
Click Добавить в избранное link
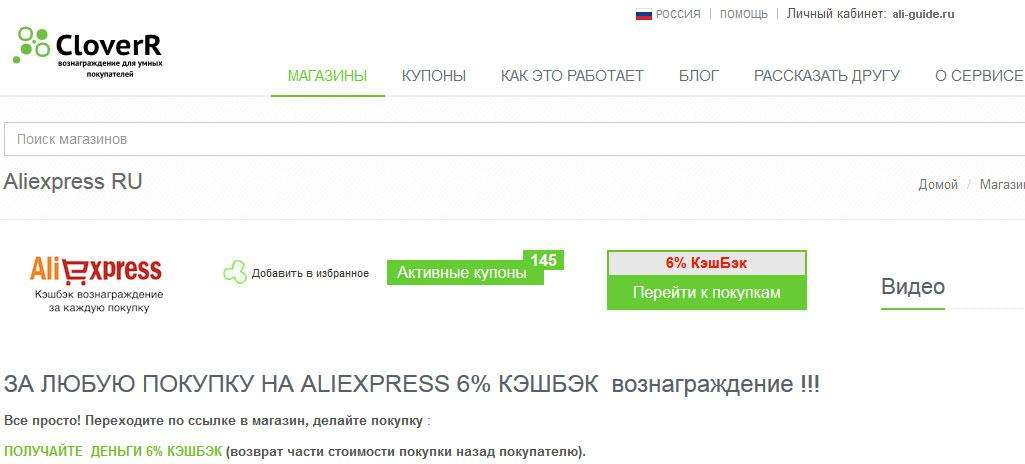310,274
